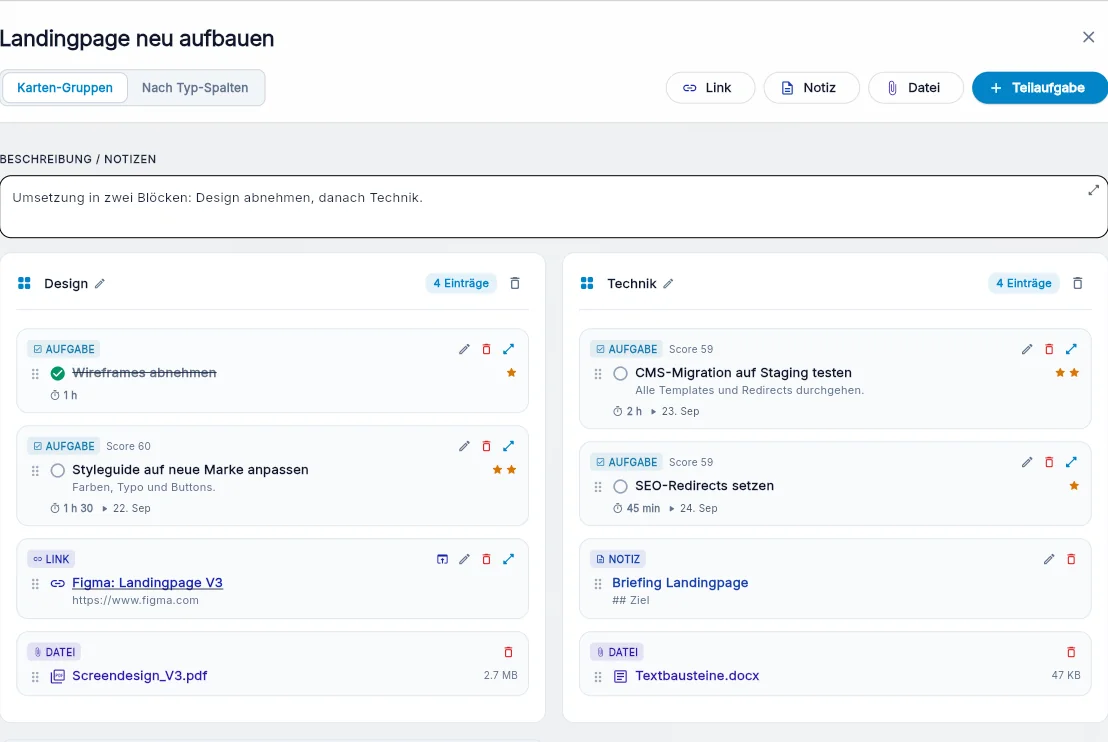Delete the Technik card group

coord(1078,283)
